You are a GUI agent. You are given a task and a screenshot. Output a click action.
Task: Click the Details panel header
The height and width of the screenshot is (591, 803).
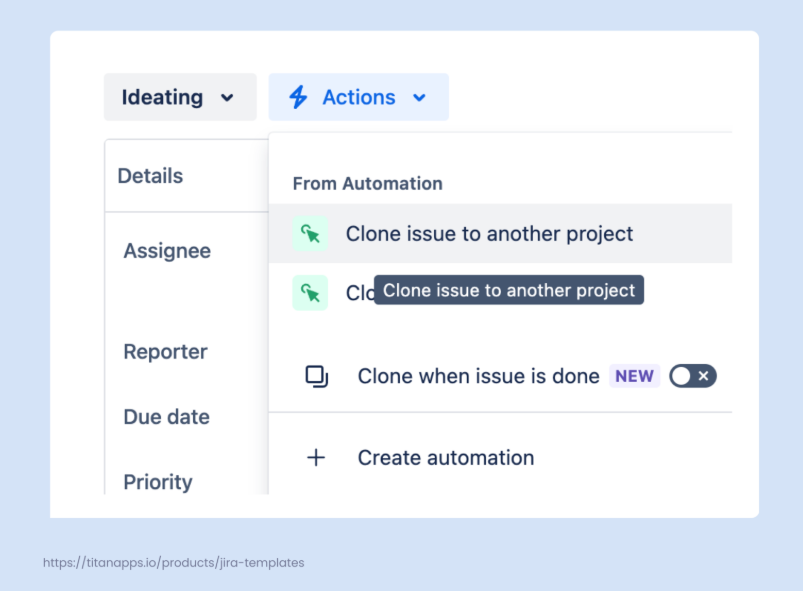point(150,176)
